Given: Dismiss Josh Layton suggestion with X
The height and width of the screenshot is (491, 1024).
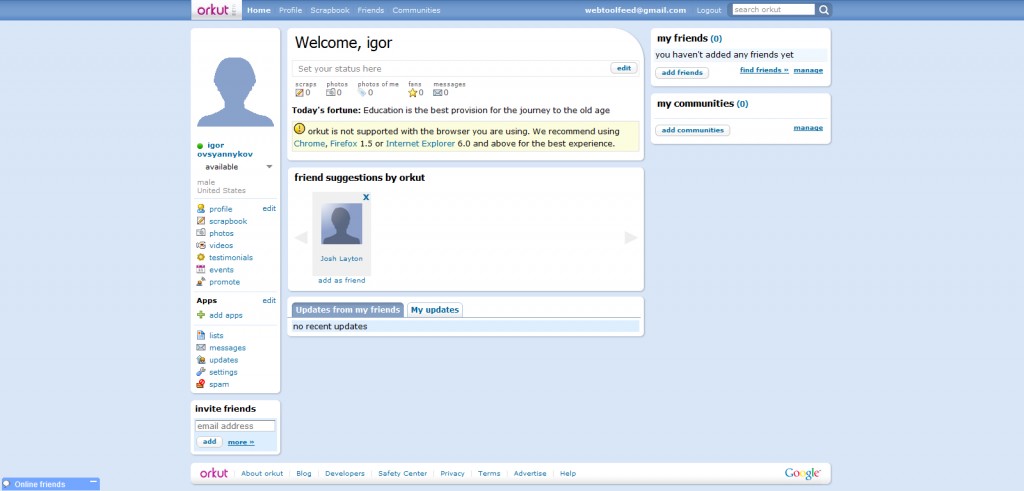Looking at the screenshot, I should click(366, 197).
